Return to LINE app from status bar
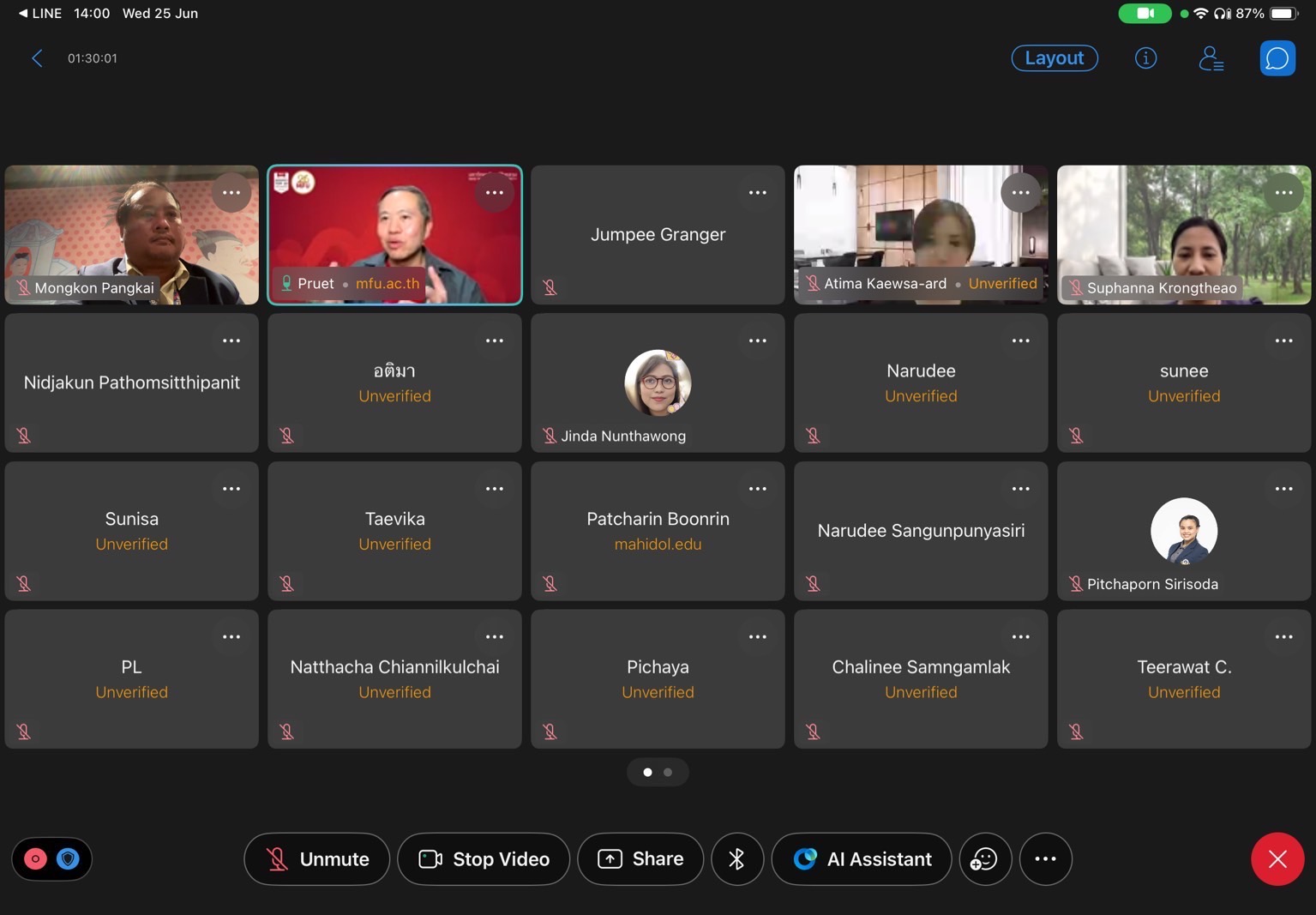 click(x=39, y=14)
